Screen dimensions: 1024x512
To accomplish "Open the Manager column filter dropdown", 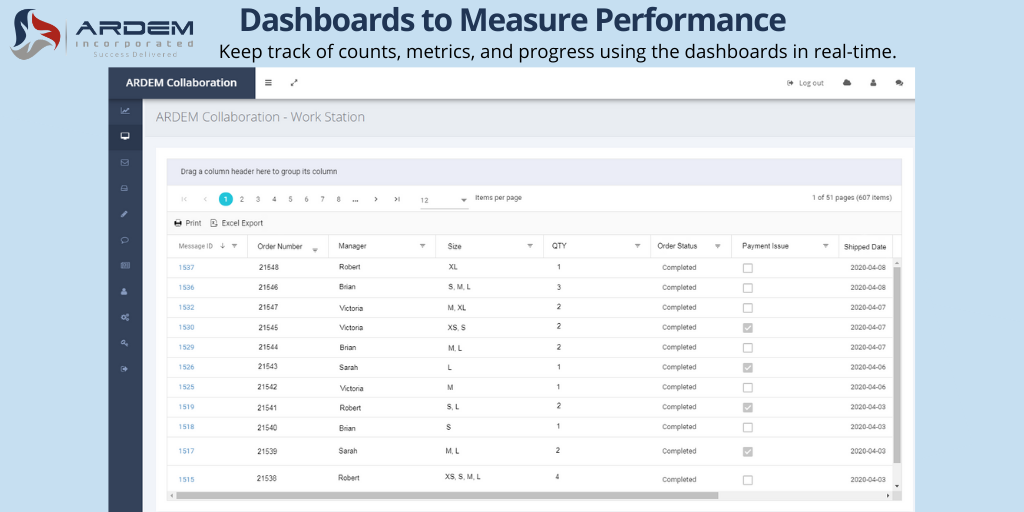I will tap(422, 246).
